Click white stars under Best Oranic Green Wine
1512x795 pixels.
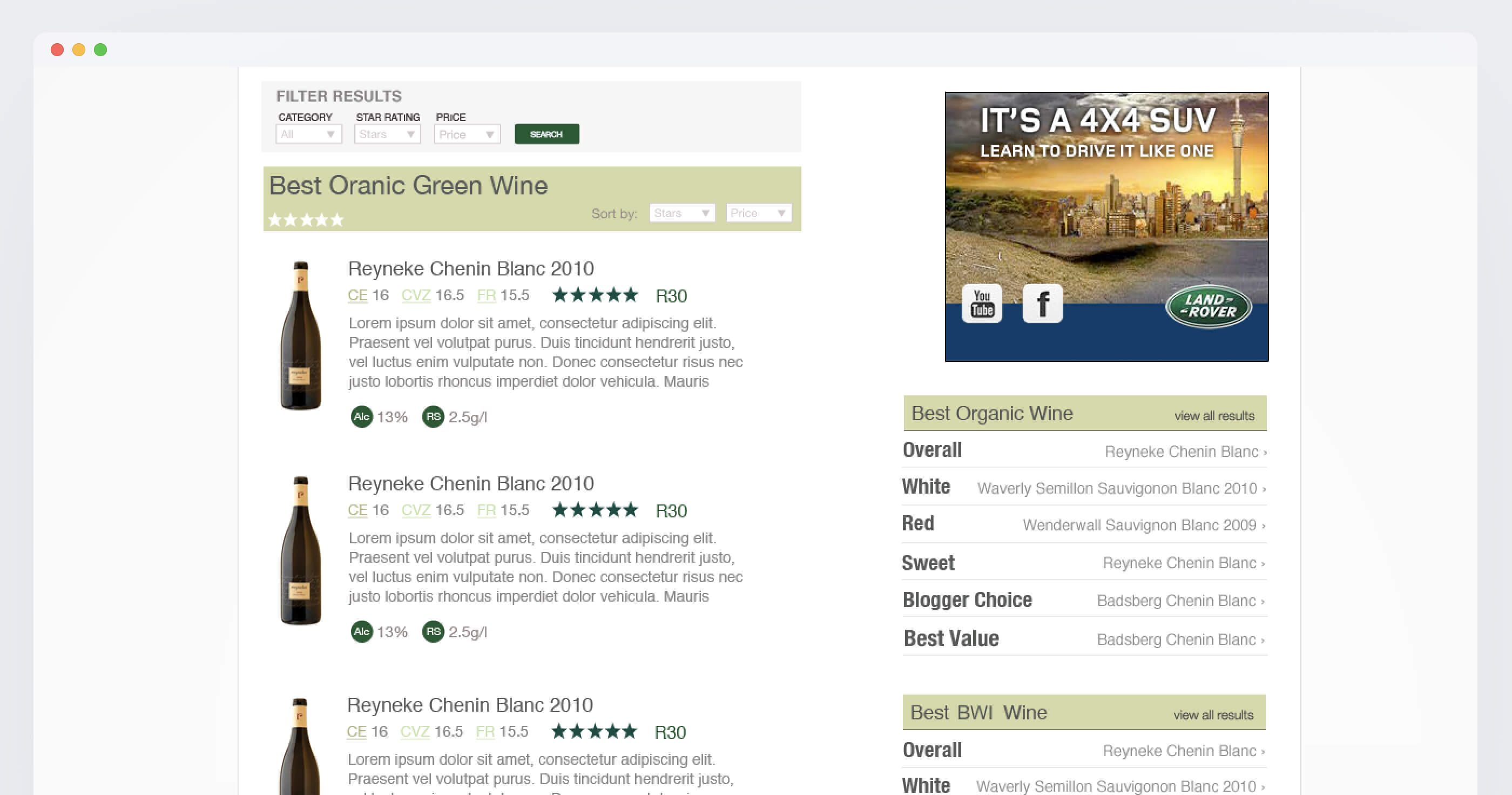pyautogui.click(x=306, y=220)
